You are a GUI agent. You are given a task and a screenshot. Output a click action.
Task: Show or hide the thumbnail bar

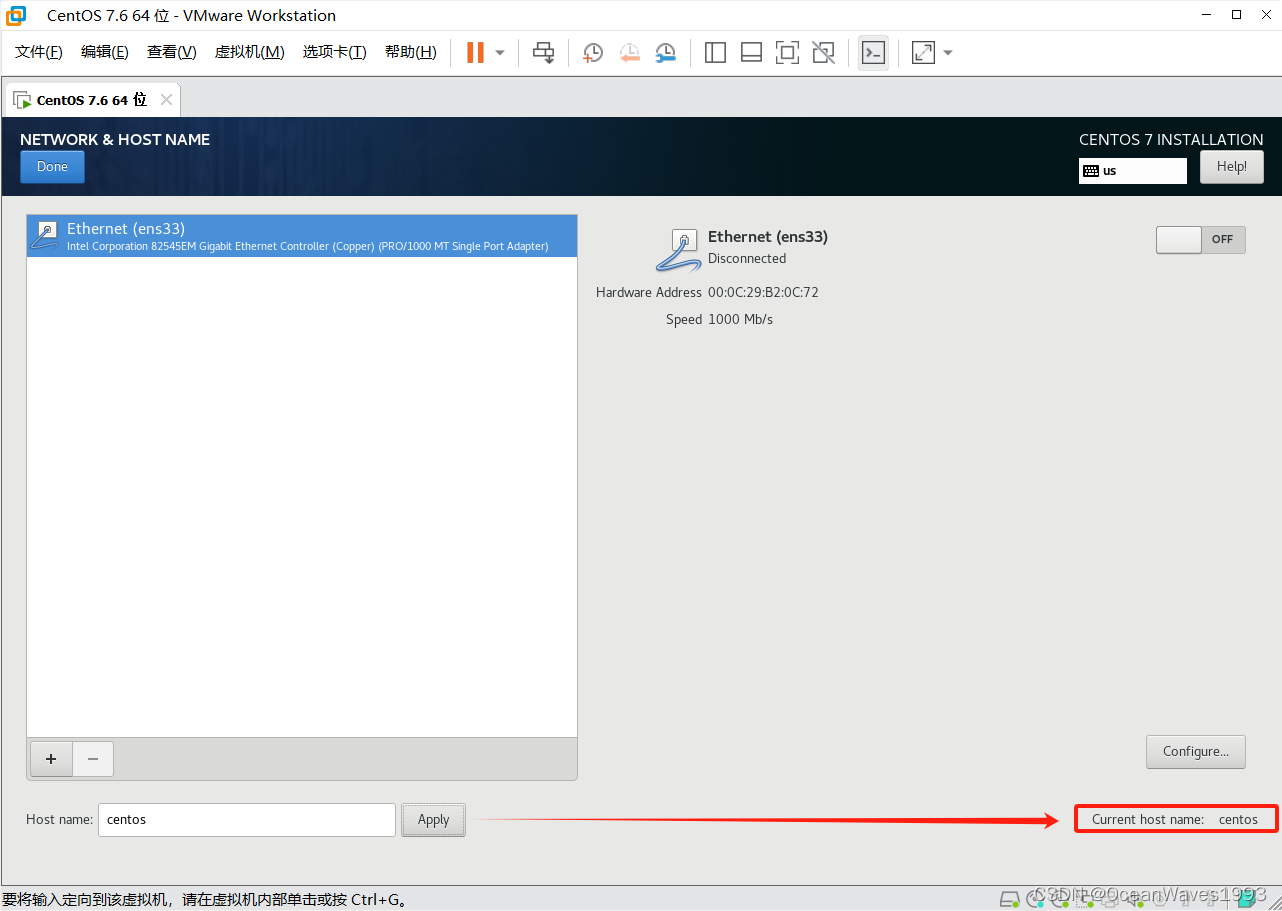[x=751, y=53]
